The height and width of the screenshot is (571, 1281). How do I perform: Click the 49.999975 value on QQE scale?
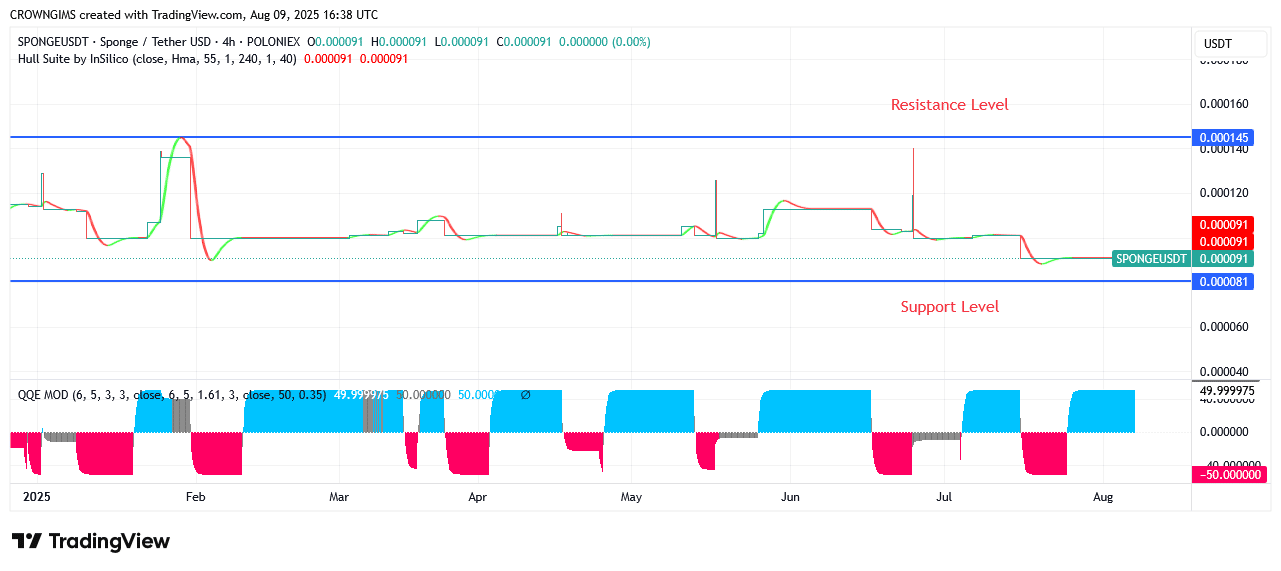click(1226, 390)
